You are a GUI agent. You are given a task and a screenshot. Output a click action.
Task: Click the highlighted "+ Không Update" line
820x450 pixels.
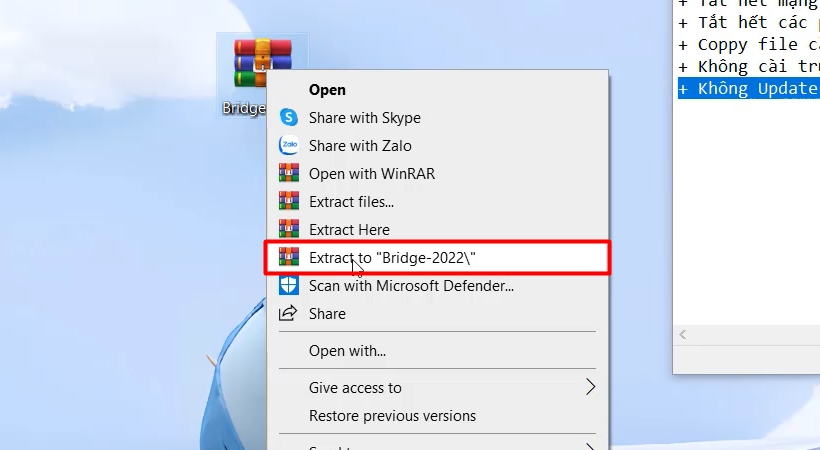[747, 88]
